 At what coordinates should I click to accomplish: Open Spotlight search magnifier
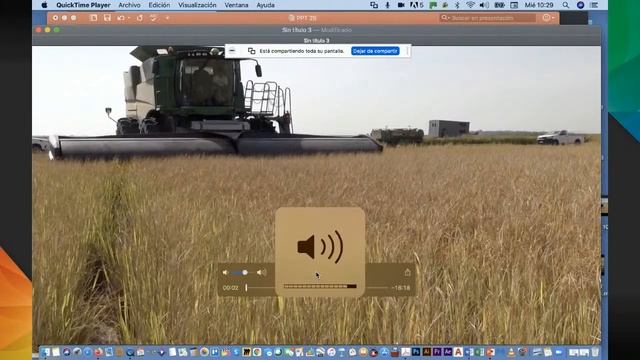(566, 5)
